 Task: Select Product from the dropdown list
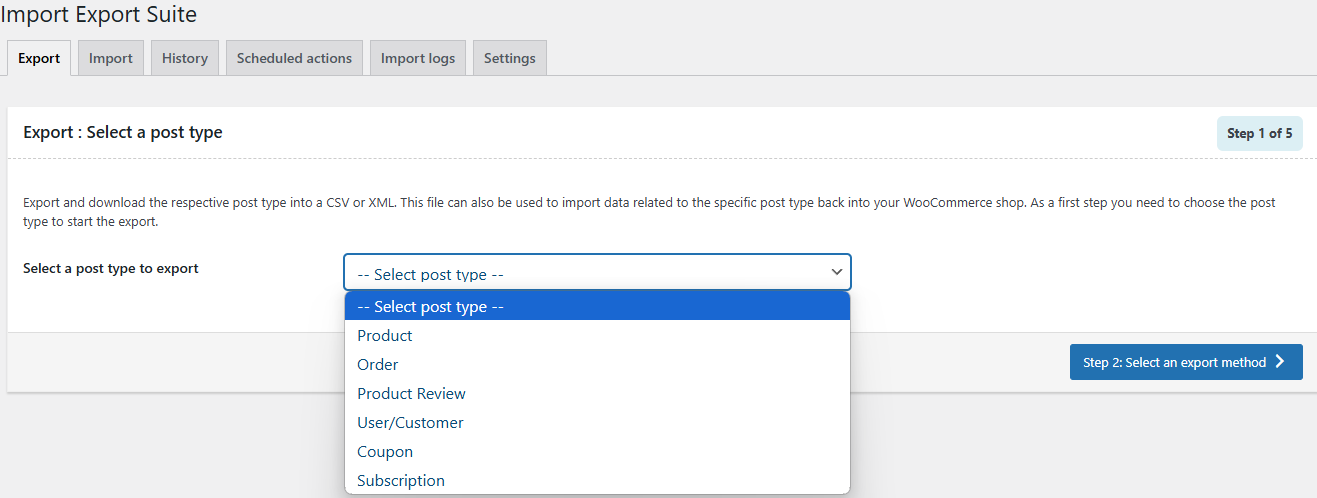coord(597,336)
